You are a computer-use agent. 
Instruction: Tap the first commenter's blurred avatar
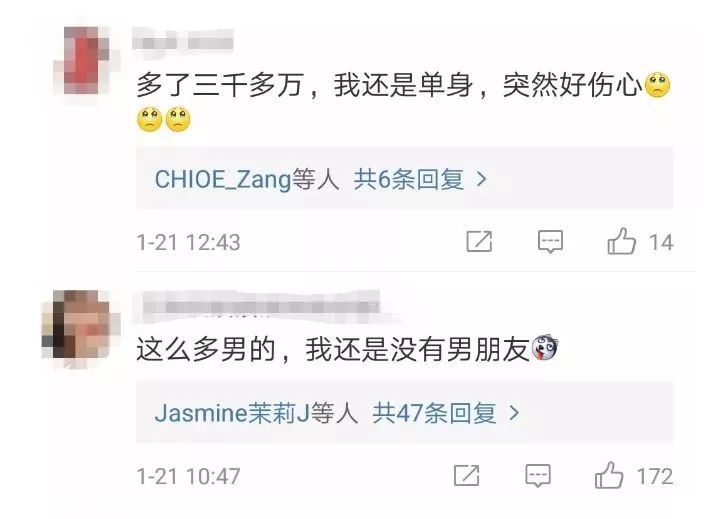pos(81,60)
